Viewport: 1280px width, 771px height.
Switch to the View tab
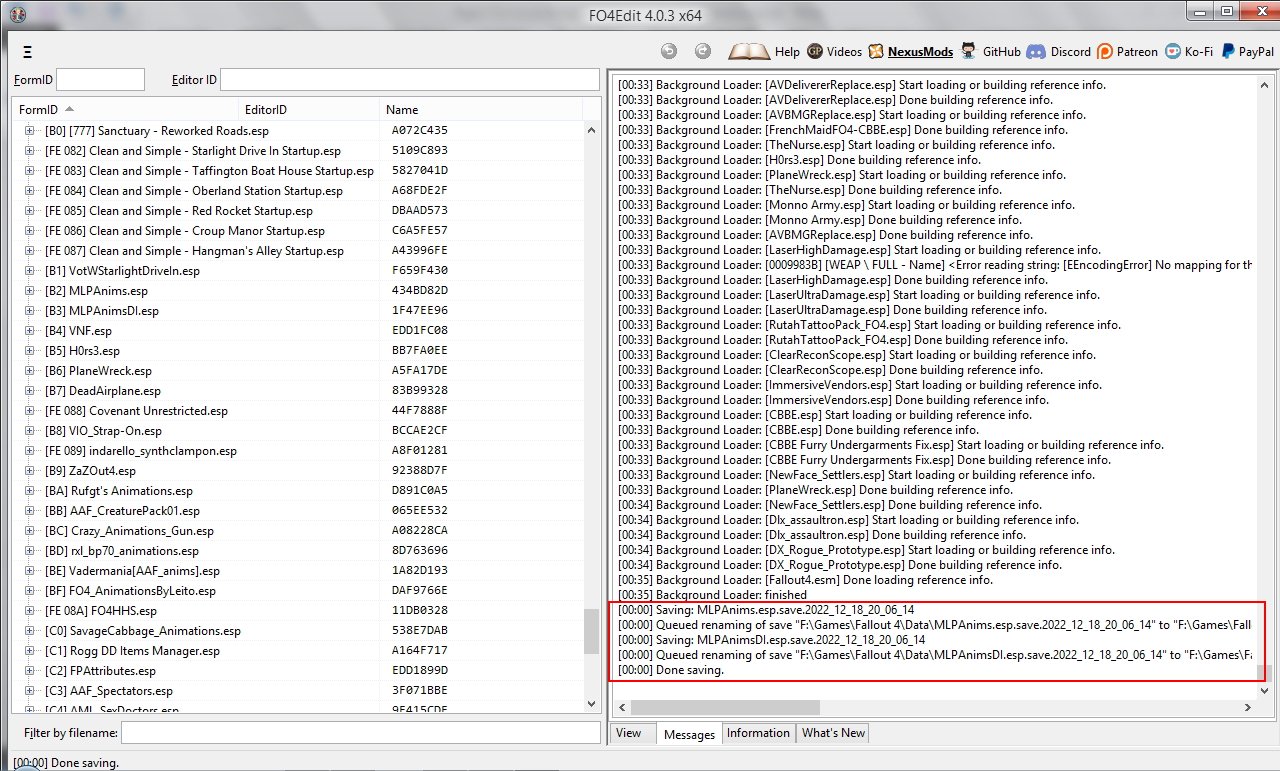629,733
